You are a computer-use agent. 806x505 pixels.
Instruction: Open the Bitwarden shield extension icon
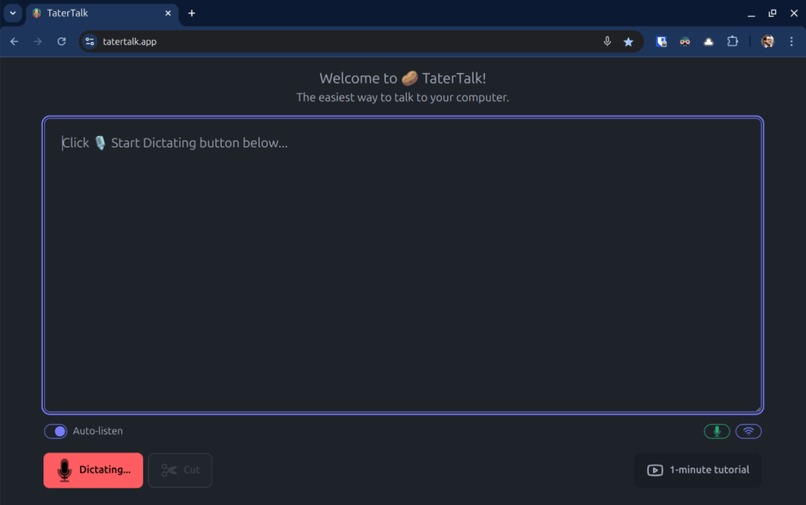pos(662,42)
